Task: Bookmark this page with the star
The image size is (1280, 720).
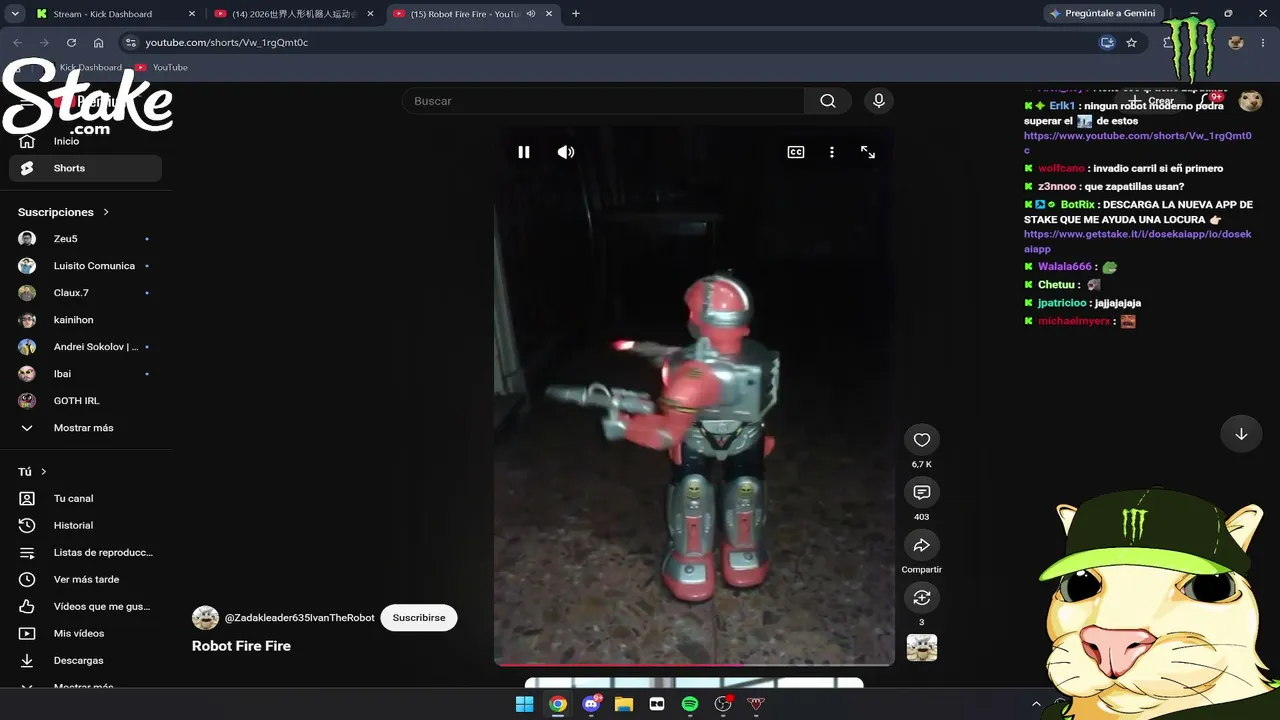Action: 1131,43
